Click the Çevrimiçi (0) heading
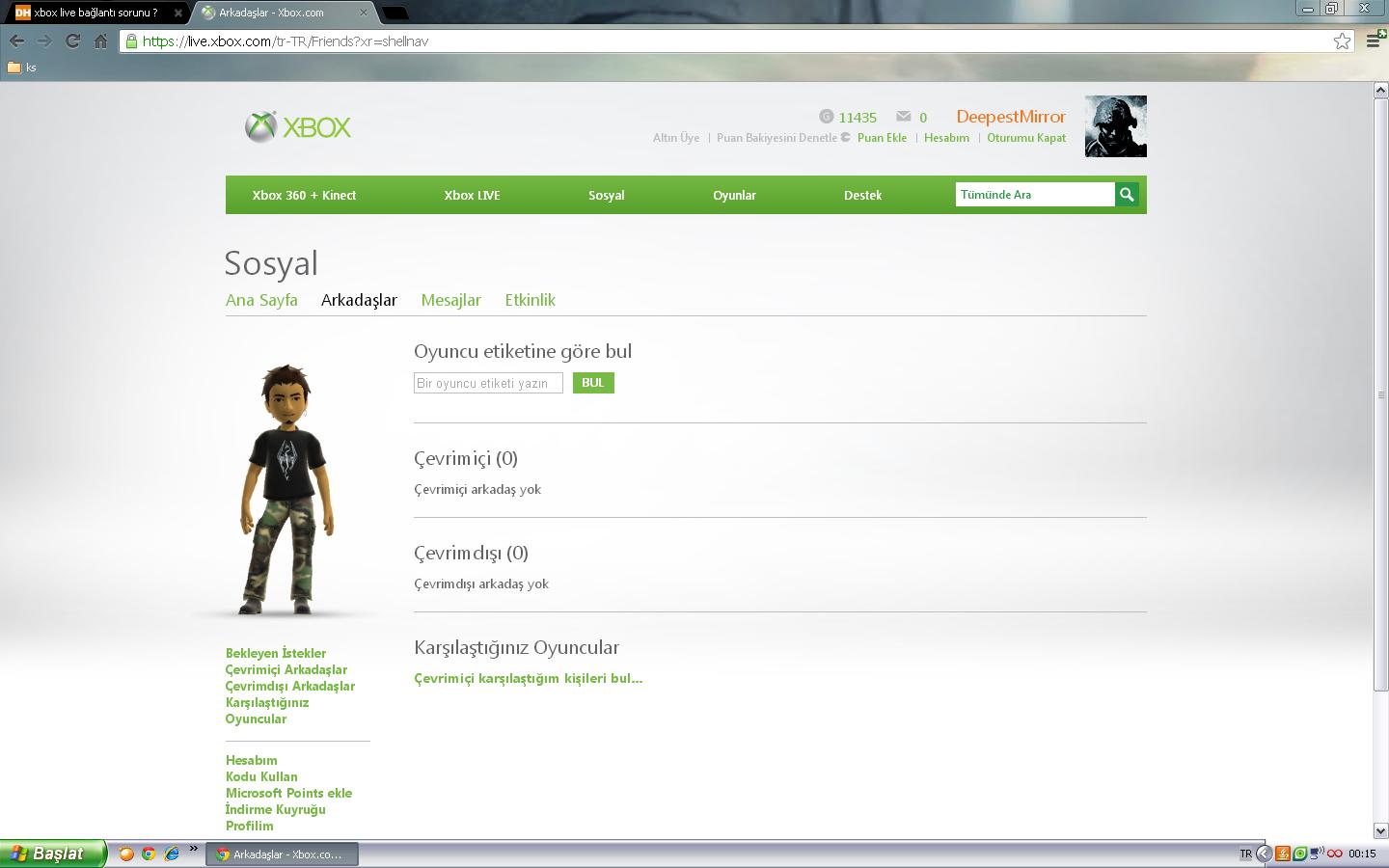This screenshot has height=868, width=1389. 466,458
